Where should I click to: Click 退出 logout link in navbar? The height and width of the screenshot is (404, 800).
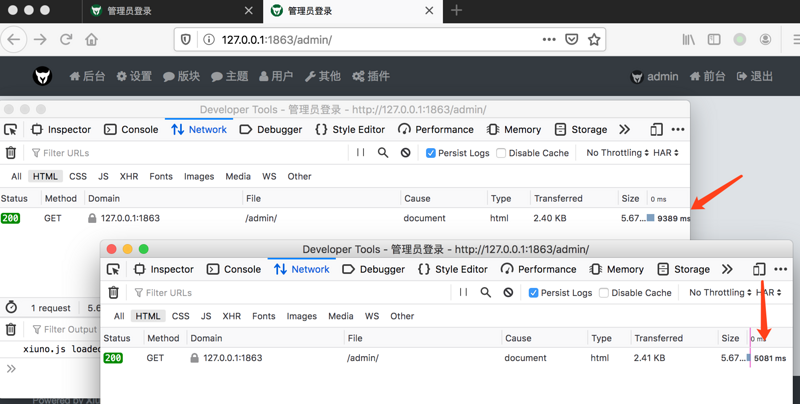pyautogui.click(x=755, y=77)
